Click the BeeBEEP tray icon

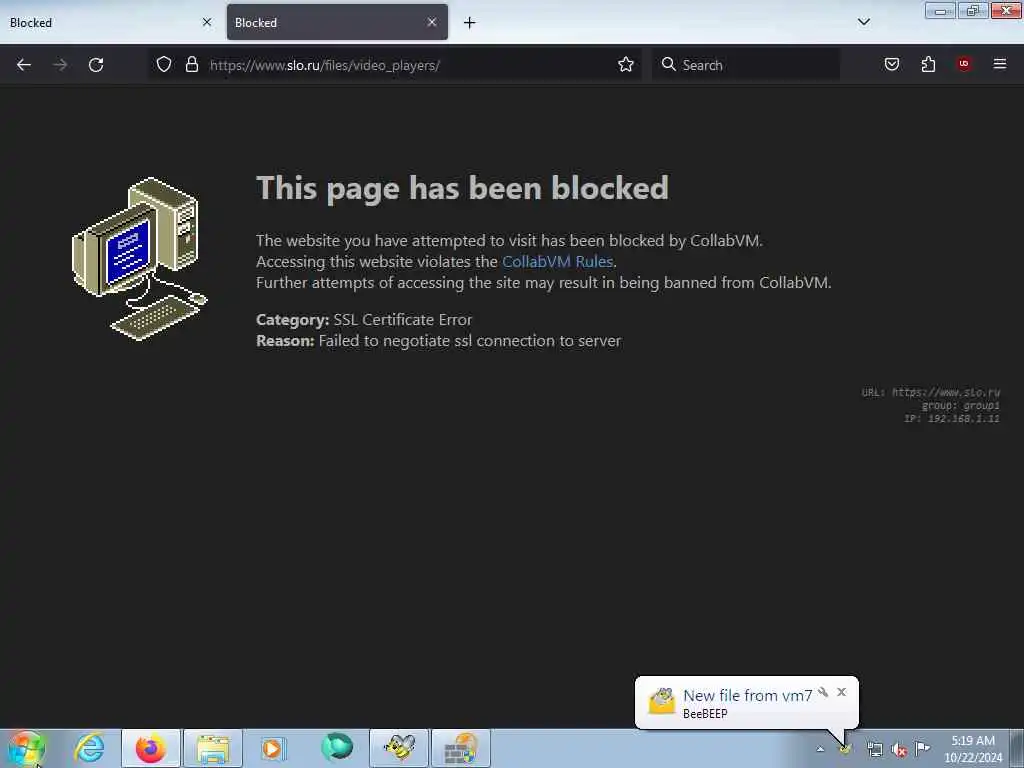click(846, 750)
